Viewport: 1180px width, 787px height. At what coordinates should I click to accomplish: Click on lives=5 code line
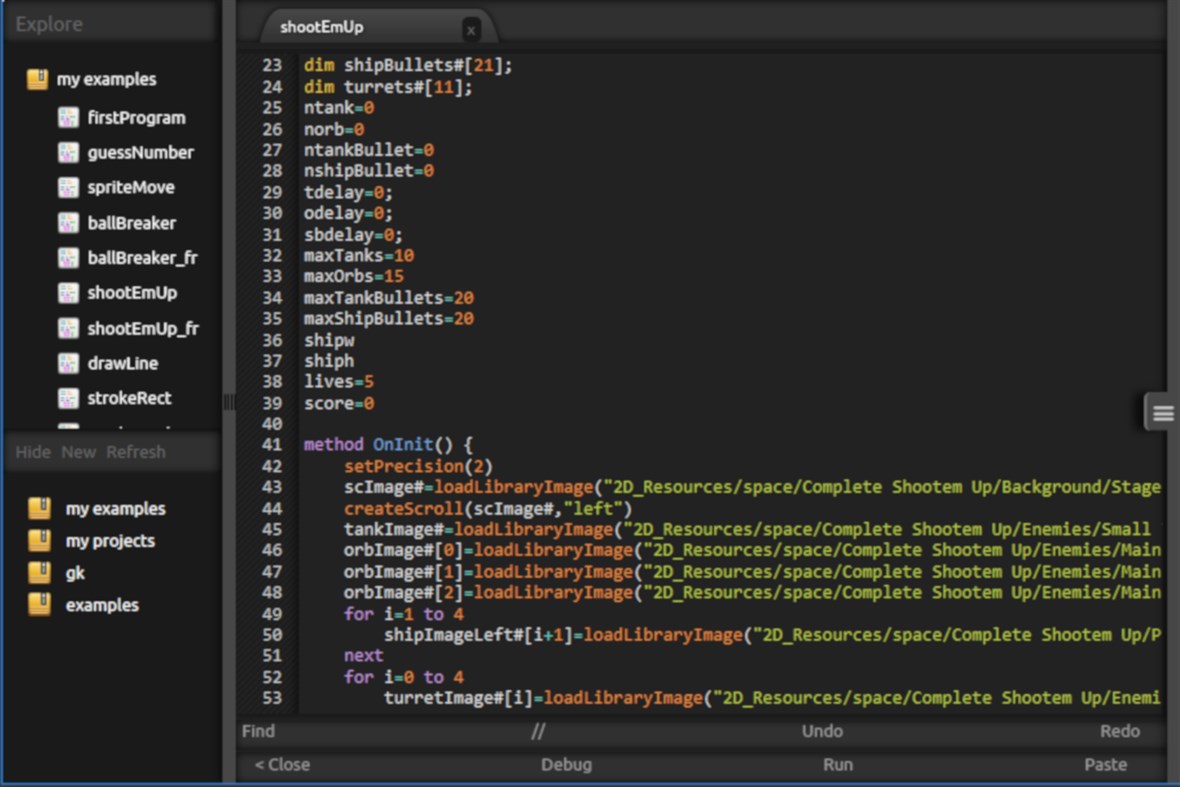point(339,381)
